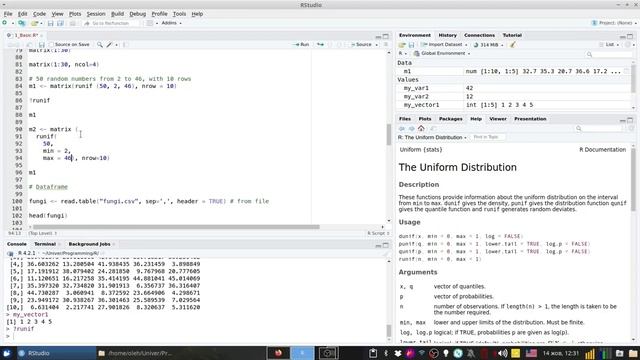640x360 pixels.
Task: Click the Go to file/function field
Action: [110, 23]
